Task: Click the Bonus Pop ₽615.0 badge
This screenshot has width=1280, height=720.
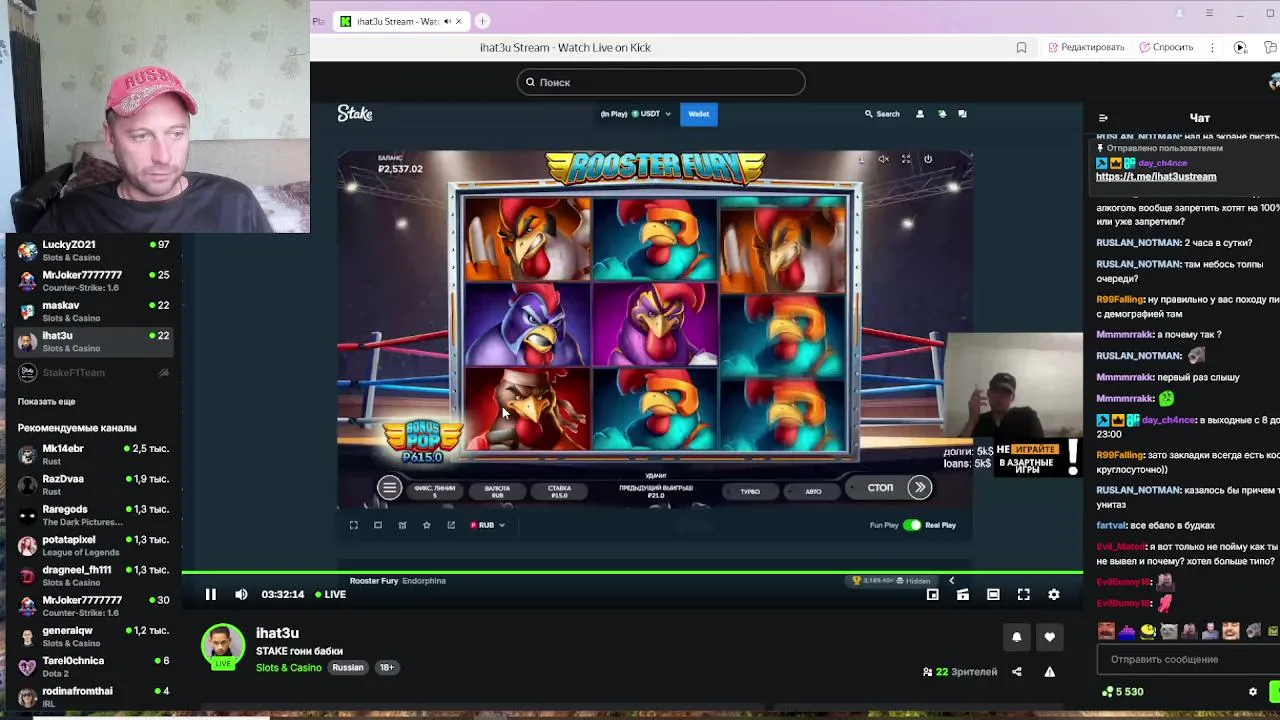Action: [423, 441]
